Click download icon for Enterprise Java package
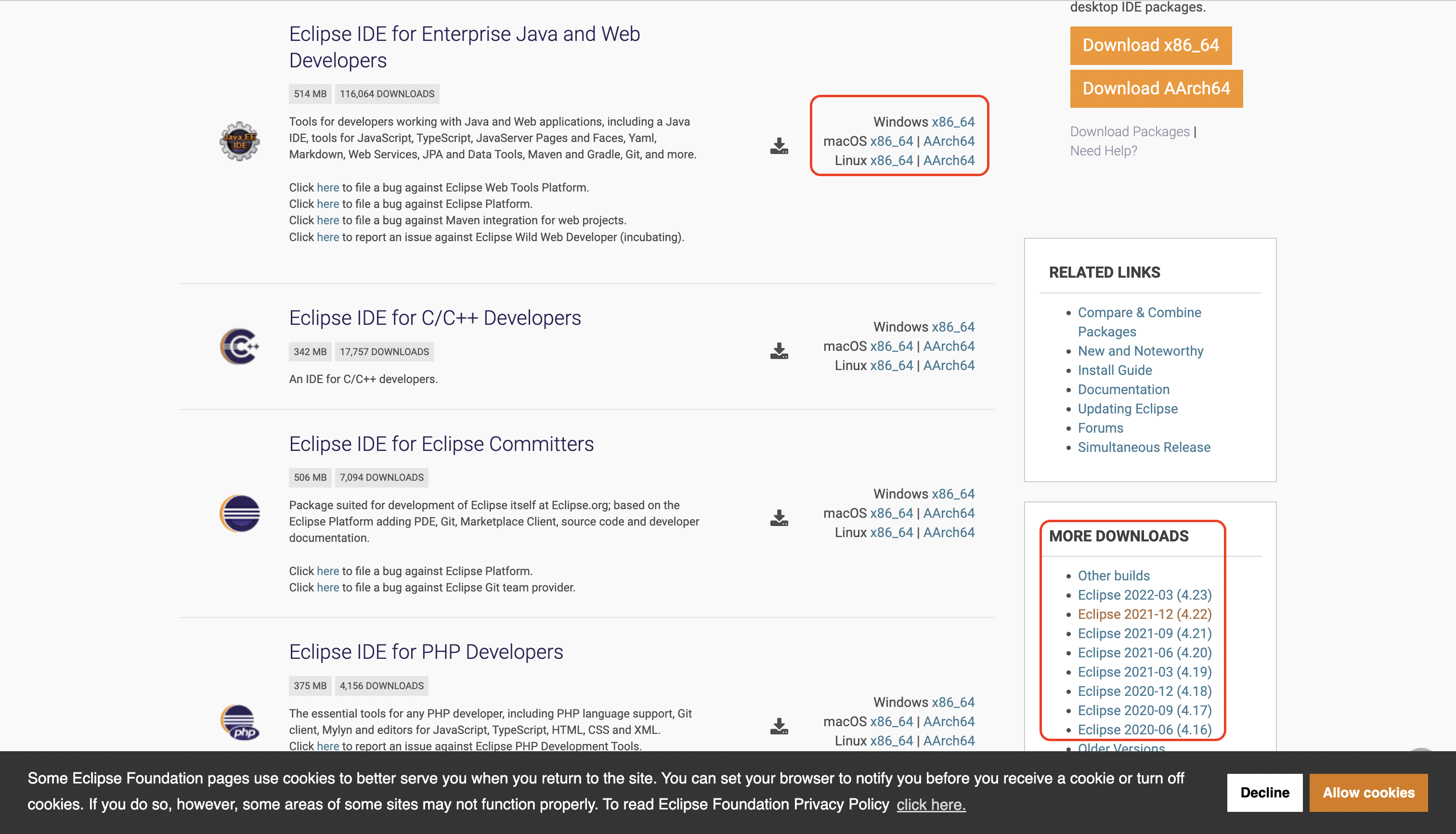1456x834 pixels. point(779,147)
